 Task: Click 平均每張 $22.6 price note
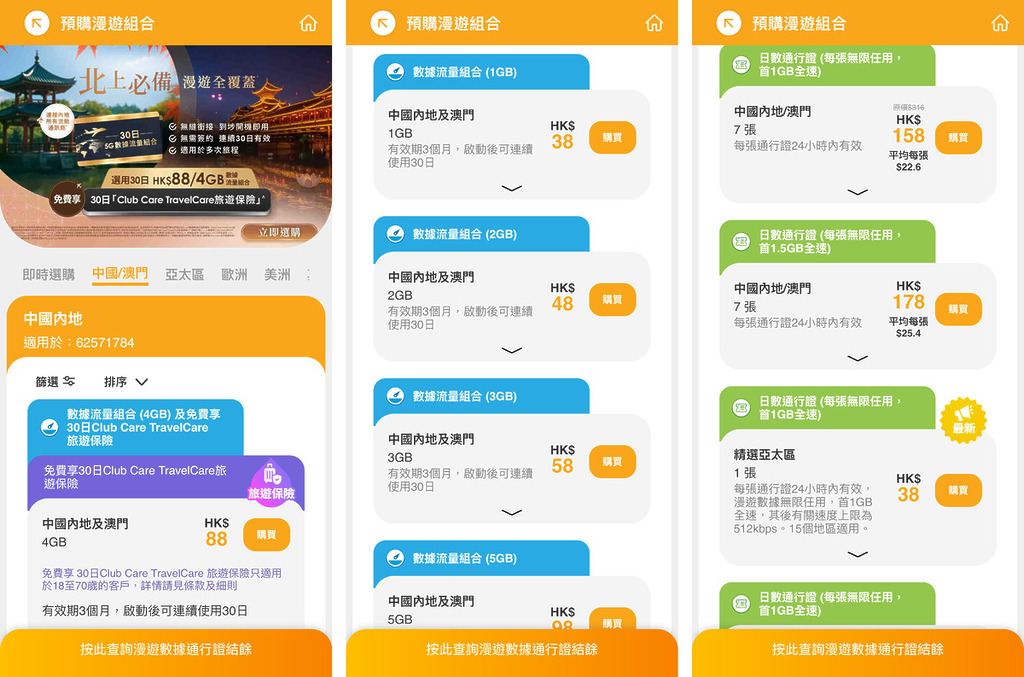point(908,161)
